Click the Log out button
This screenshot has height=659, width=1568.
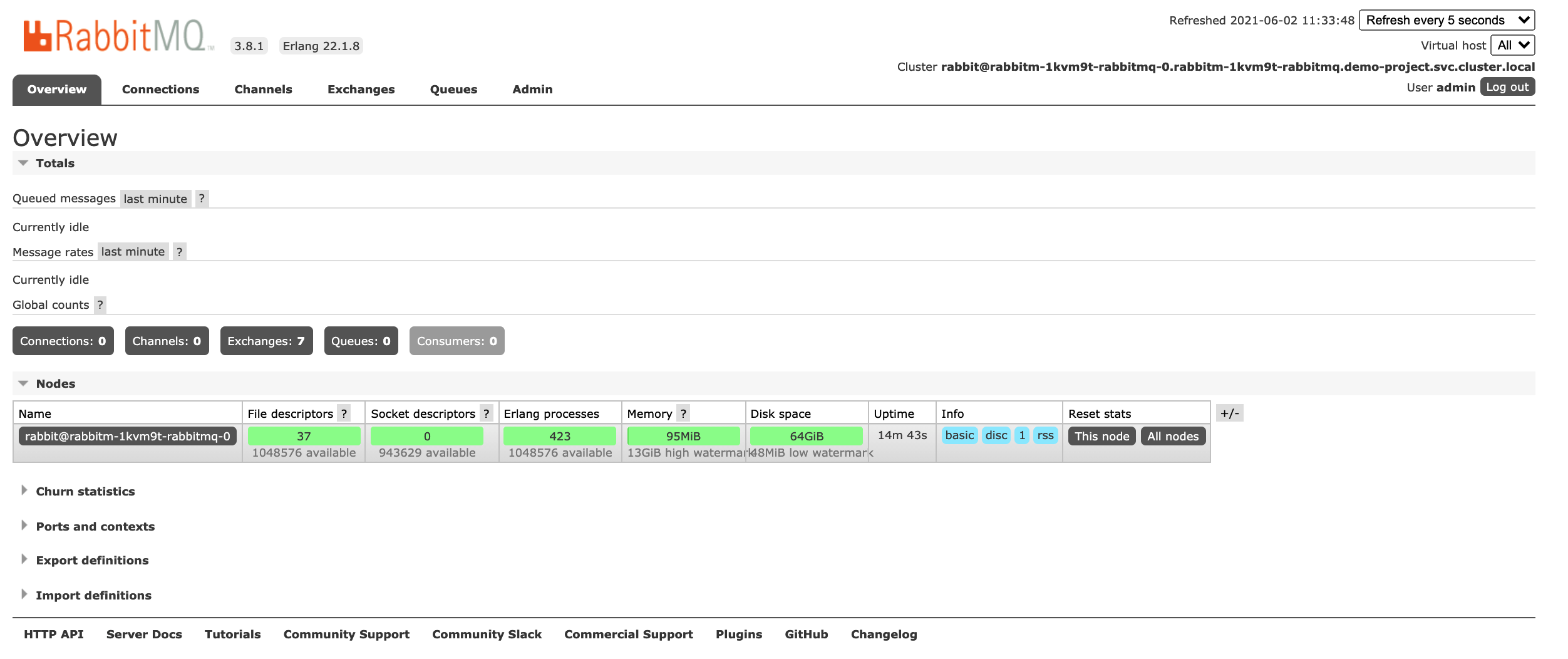1507,87
